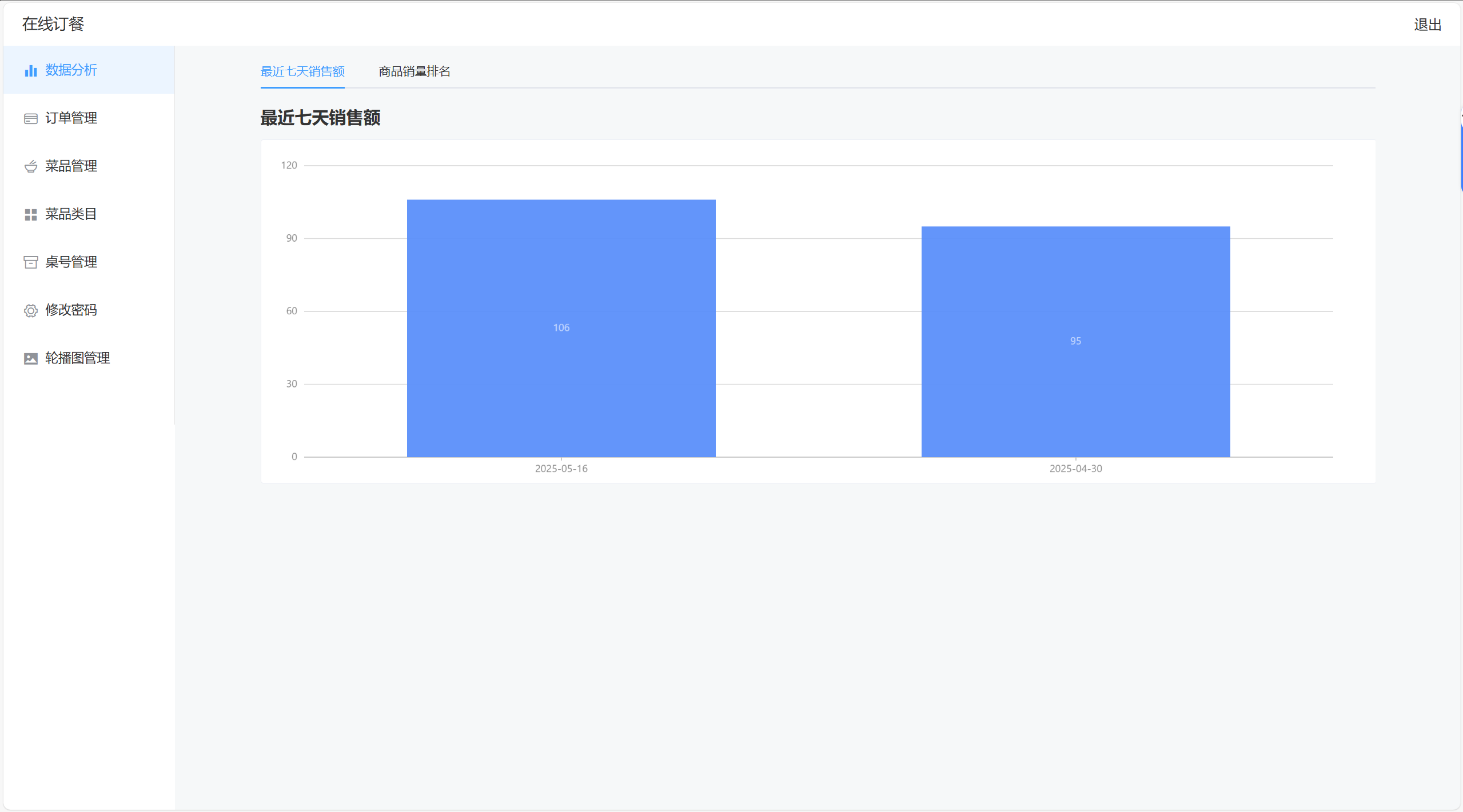Click the picture icon beside 轮播图管理
This screenshot has width=1463, height=812.
(31, 358)
